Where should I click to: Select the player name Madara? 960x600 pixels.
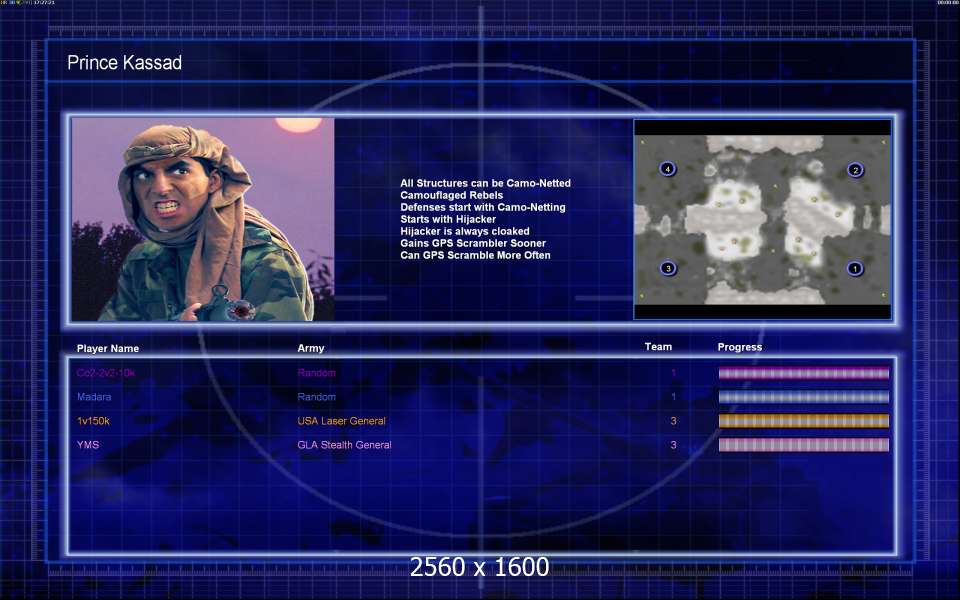click(94, 397)
